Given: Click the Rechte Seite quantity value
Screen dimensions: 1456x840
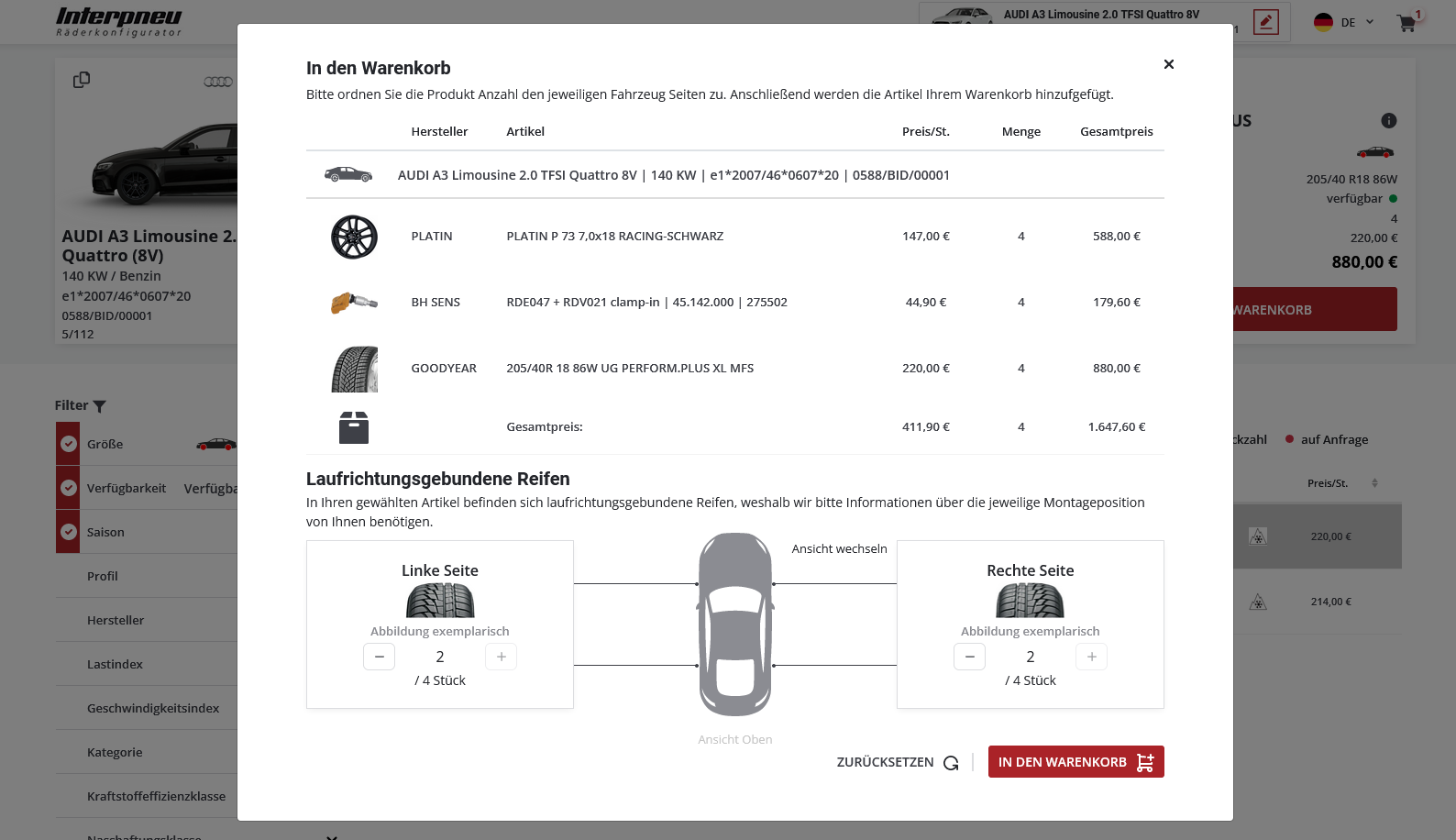Looking at the screenshot, I should tap(1031, 657).
